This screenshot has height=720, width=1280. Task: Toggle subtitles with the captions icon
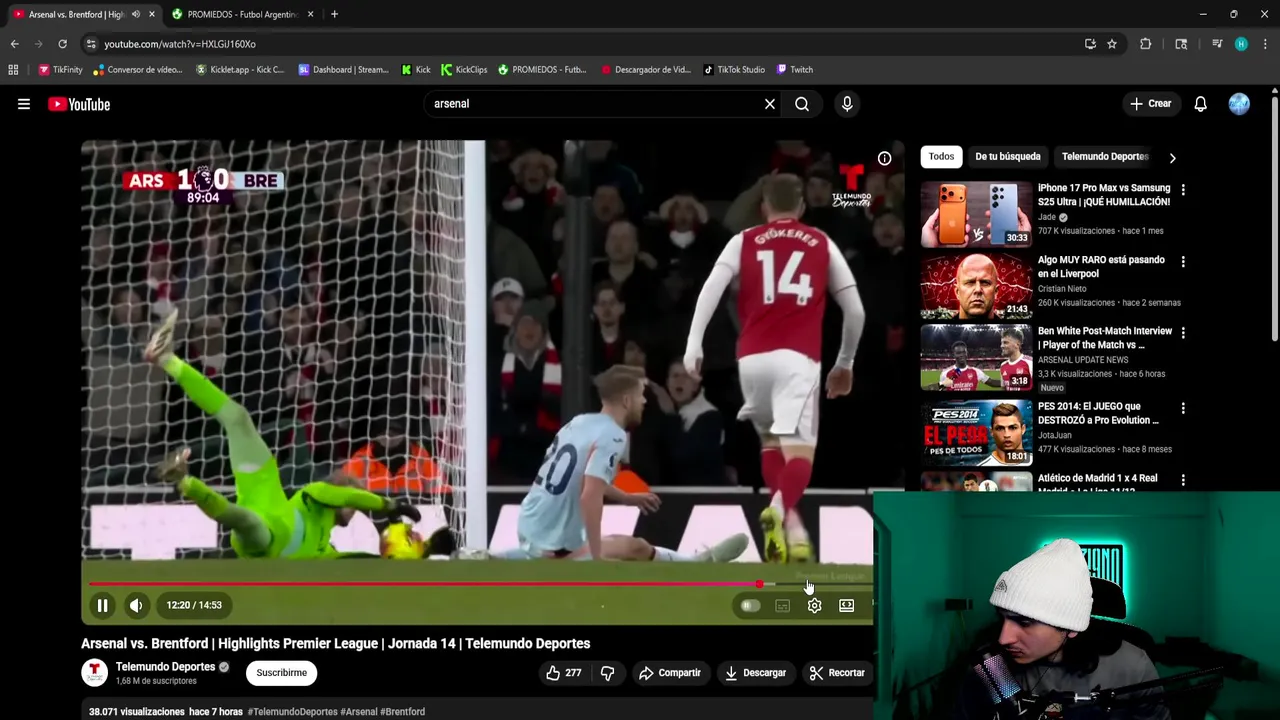coord(782,605)
